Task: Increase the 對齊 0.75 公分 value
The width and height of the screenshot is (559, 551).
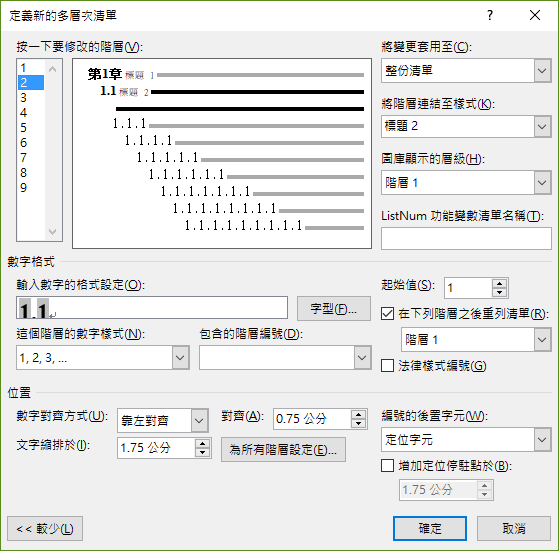Action: (358, 414)
